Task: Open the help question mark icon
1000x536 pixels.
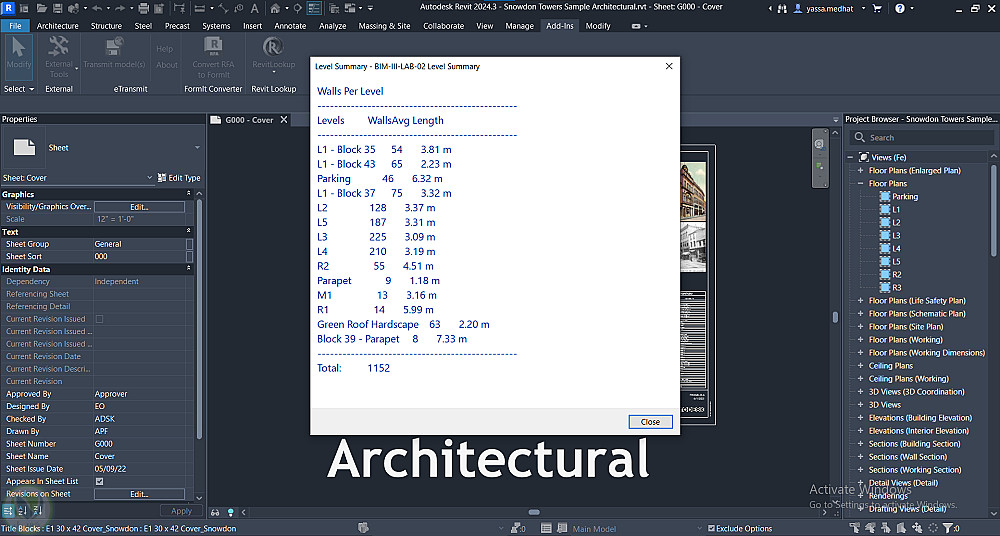Action: pos(900,8)
